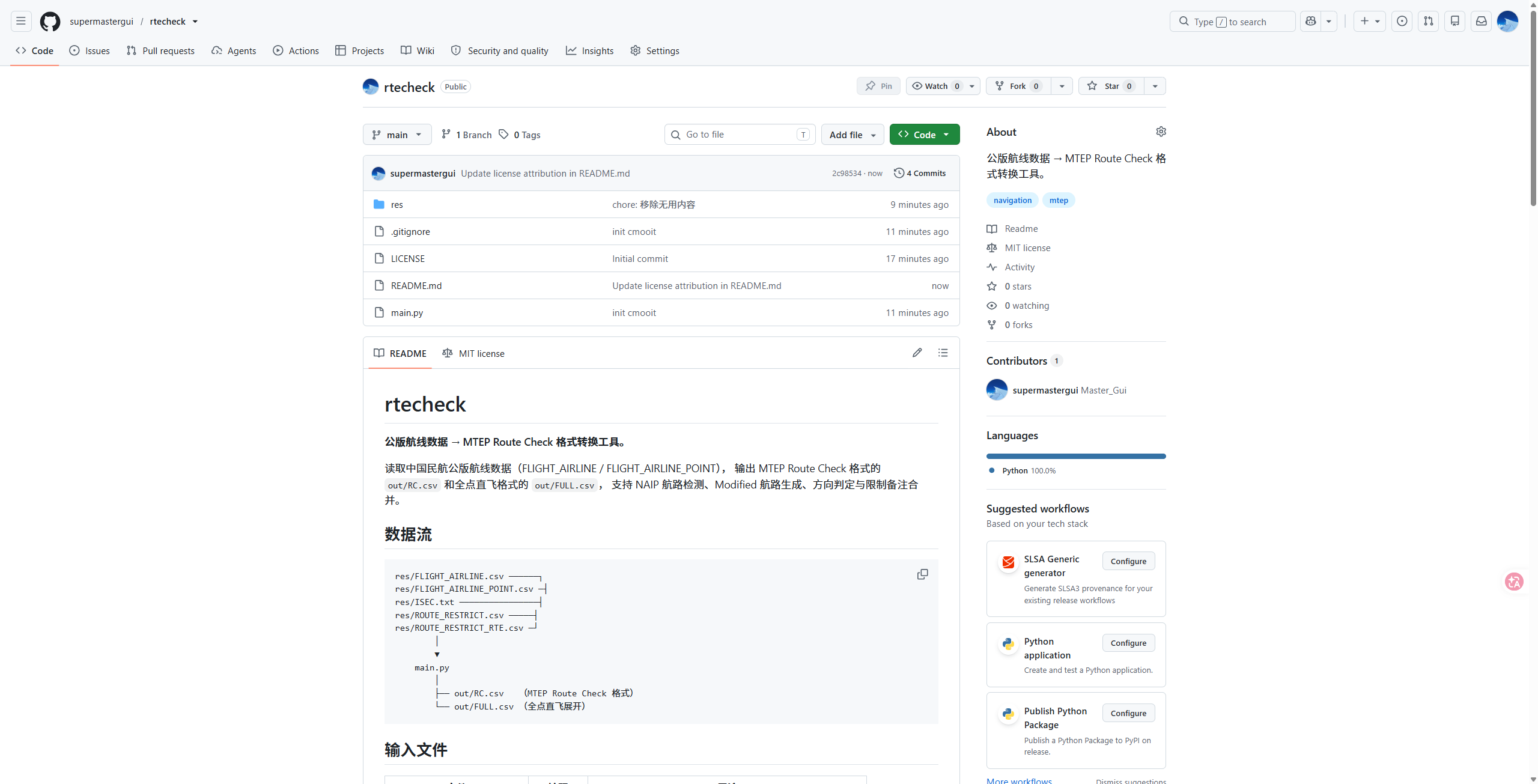Open the 4 Commits history link
The image size is (1538, 784).
[920, 173]
